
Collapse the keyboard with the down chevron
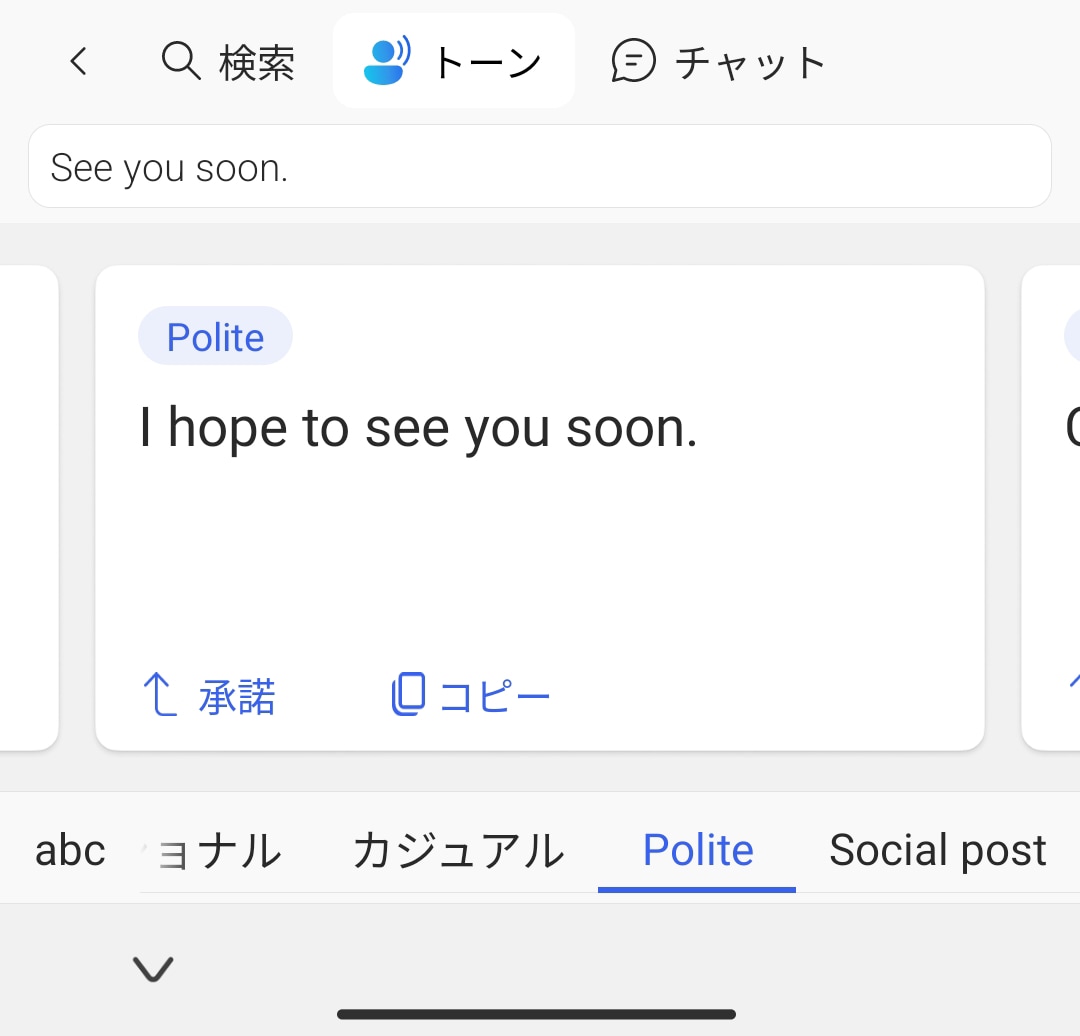pos(153,968)
